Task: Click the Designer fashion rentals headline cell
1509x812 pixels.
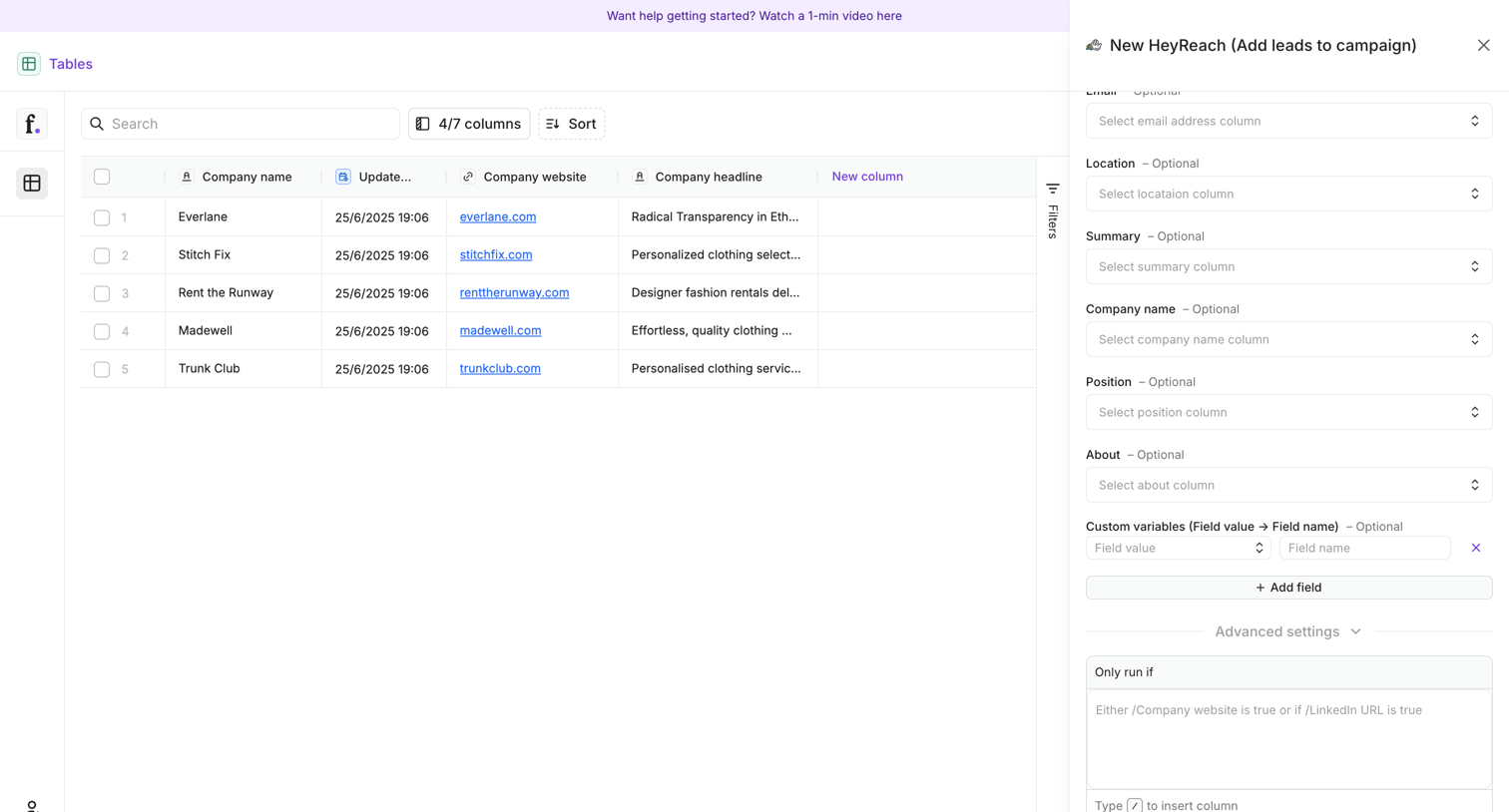Action: pos(718,292)
